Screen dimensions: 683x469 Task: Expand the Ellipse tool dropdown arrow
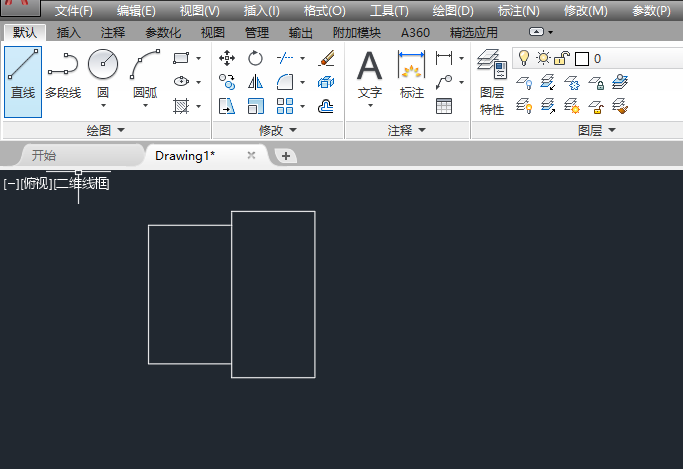198,82
